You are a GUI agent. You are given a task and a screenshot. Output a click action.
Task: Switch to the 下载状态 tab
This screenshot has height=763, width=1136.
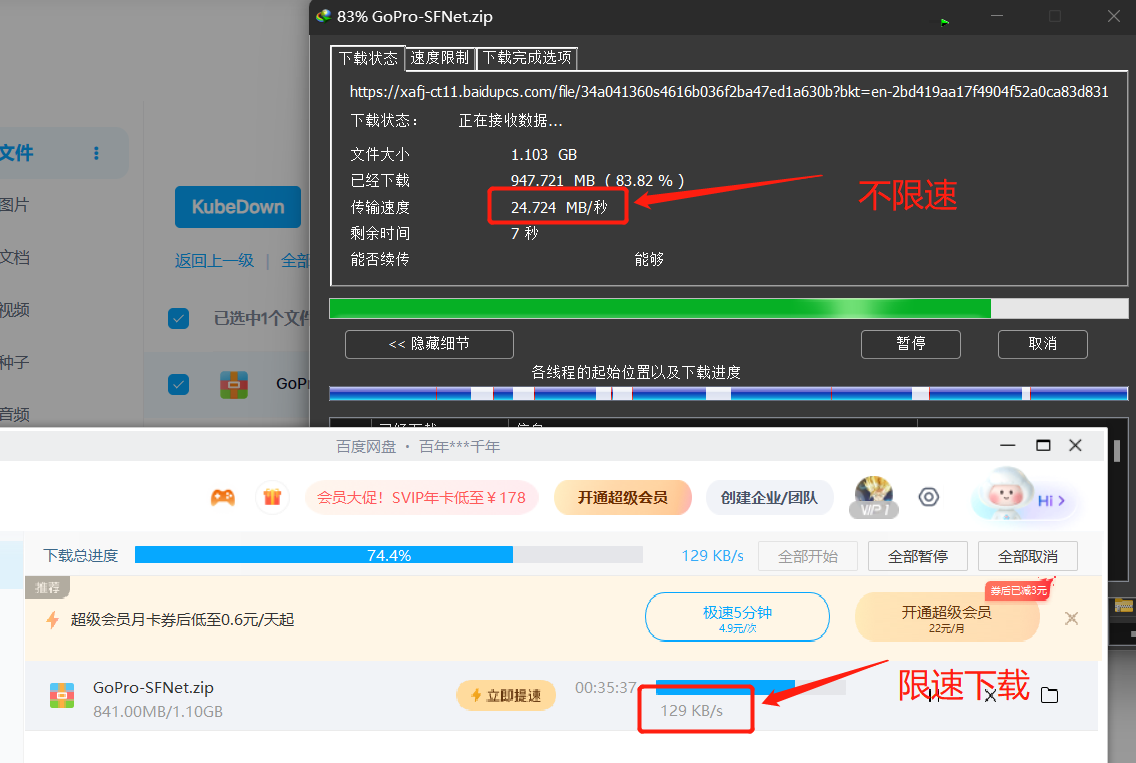(368, 58)
